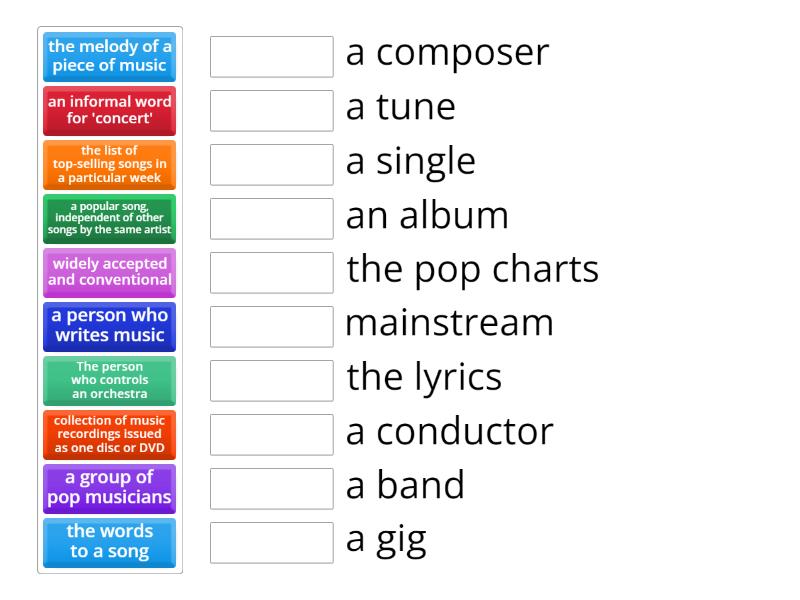Click the answer box beside 'a composer'
This screenshot has height=600, width=800.
[x=271, y=57]
